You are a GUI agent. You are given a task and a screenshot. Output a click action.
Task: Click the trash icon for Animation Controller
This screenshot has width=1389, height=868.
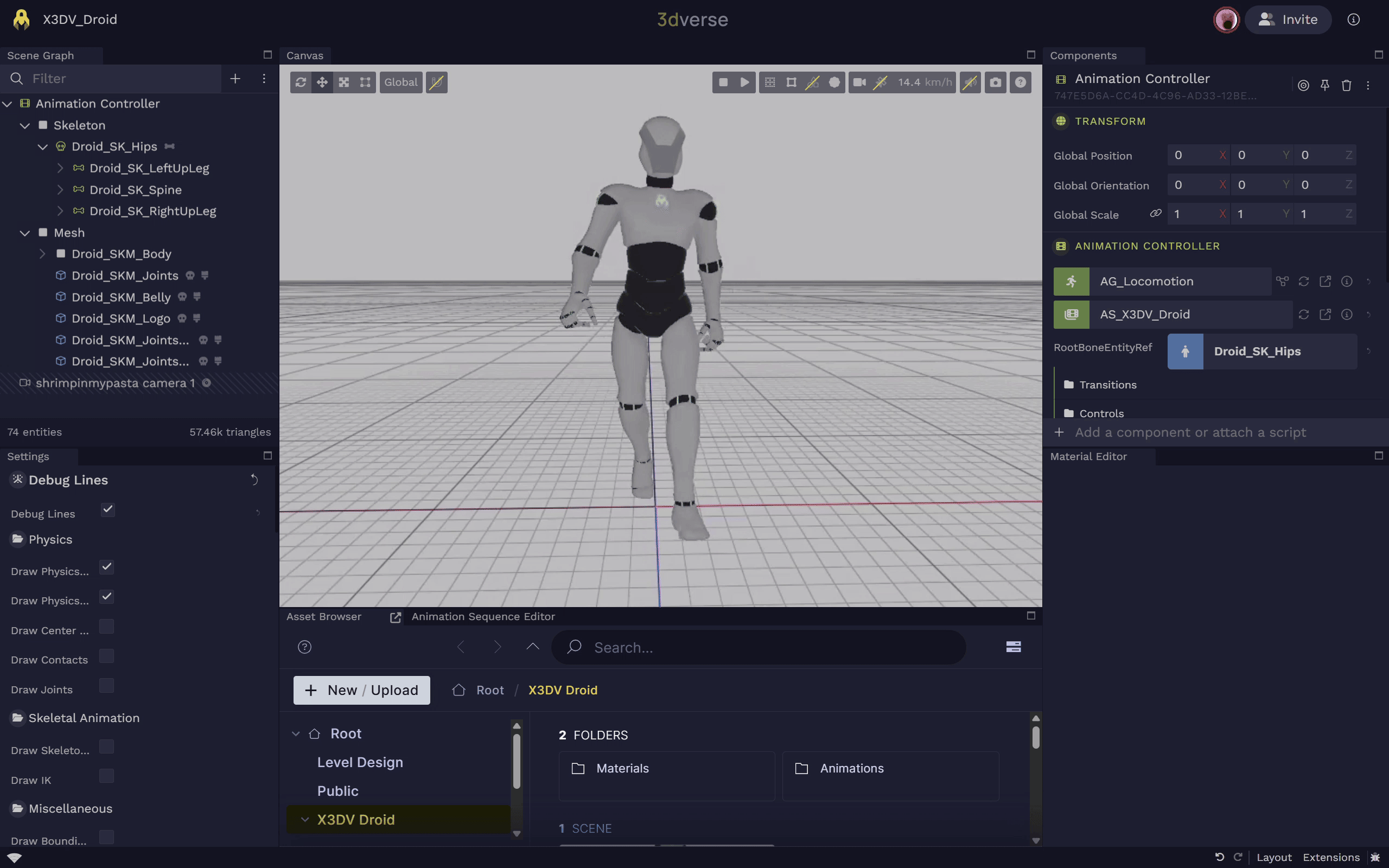1346,86
